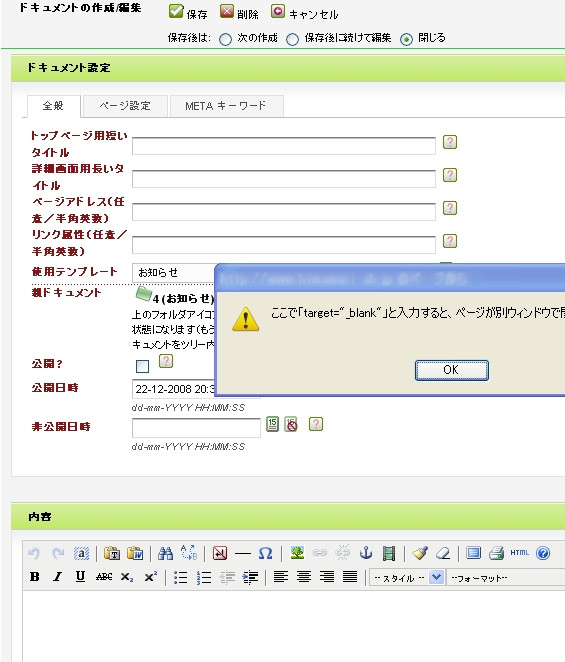Print the editor content

[497, 553]
